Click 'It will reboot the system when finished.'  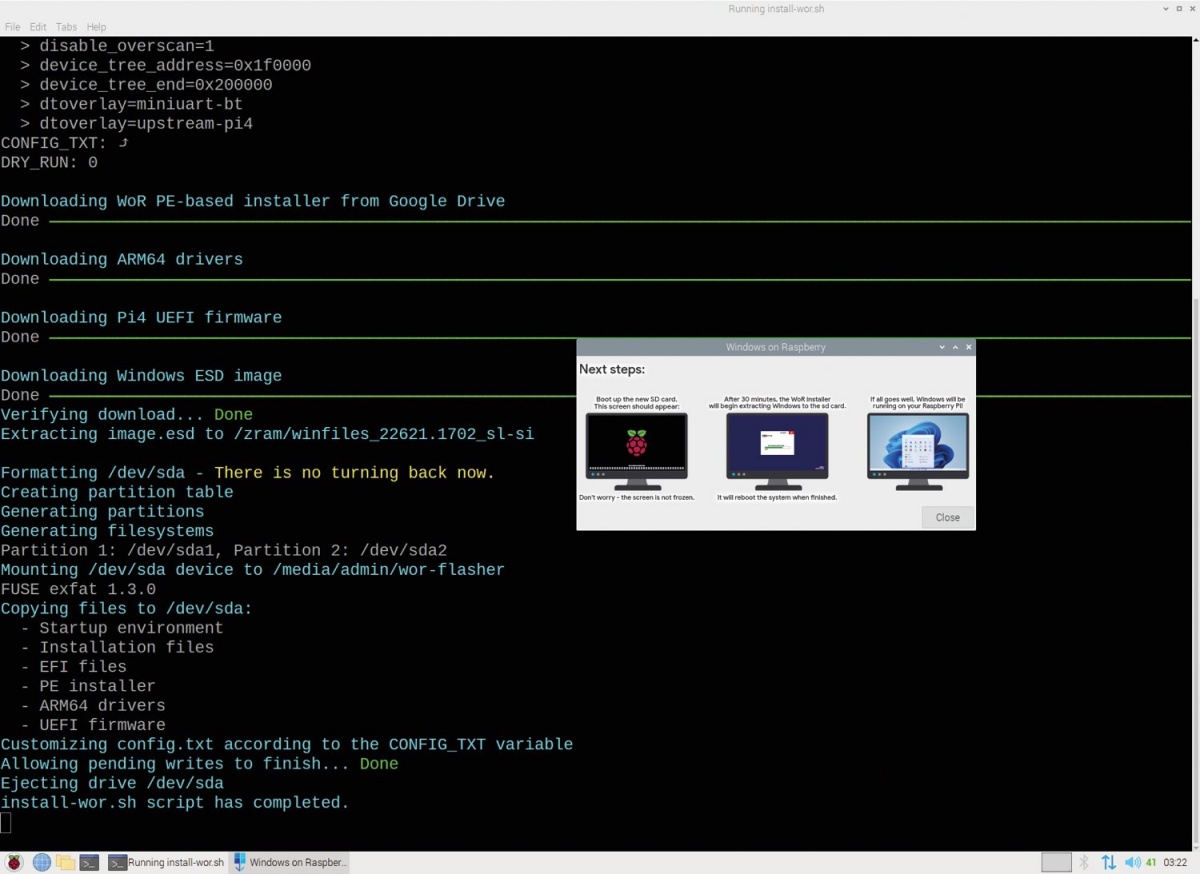point(777,497)
